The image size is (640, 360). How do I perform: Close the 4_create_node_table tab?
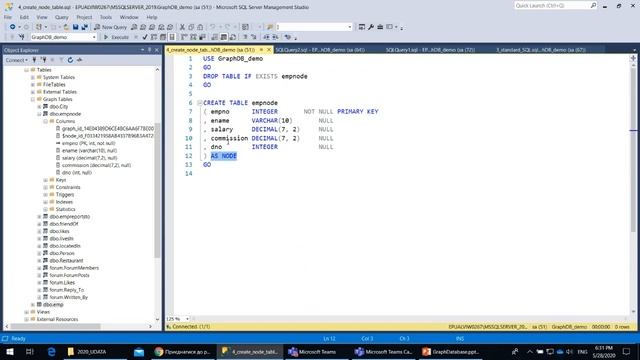269,50
